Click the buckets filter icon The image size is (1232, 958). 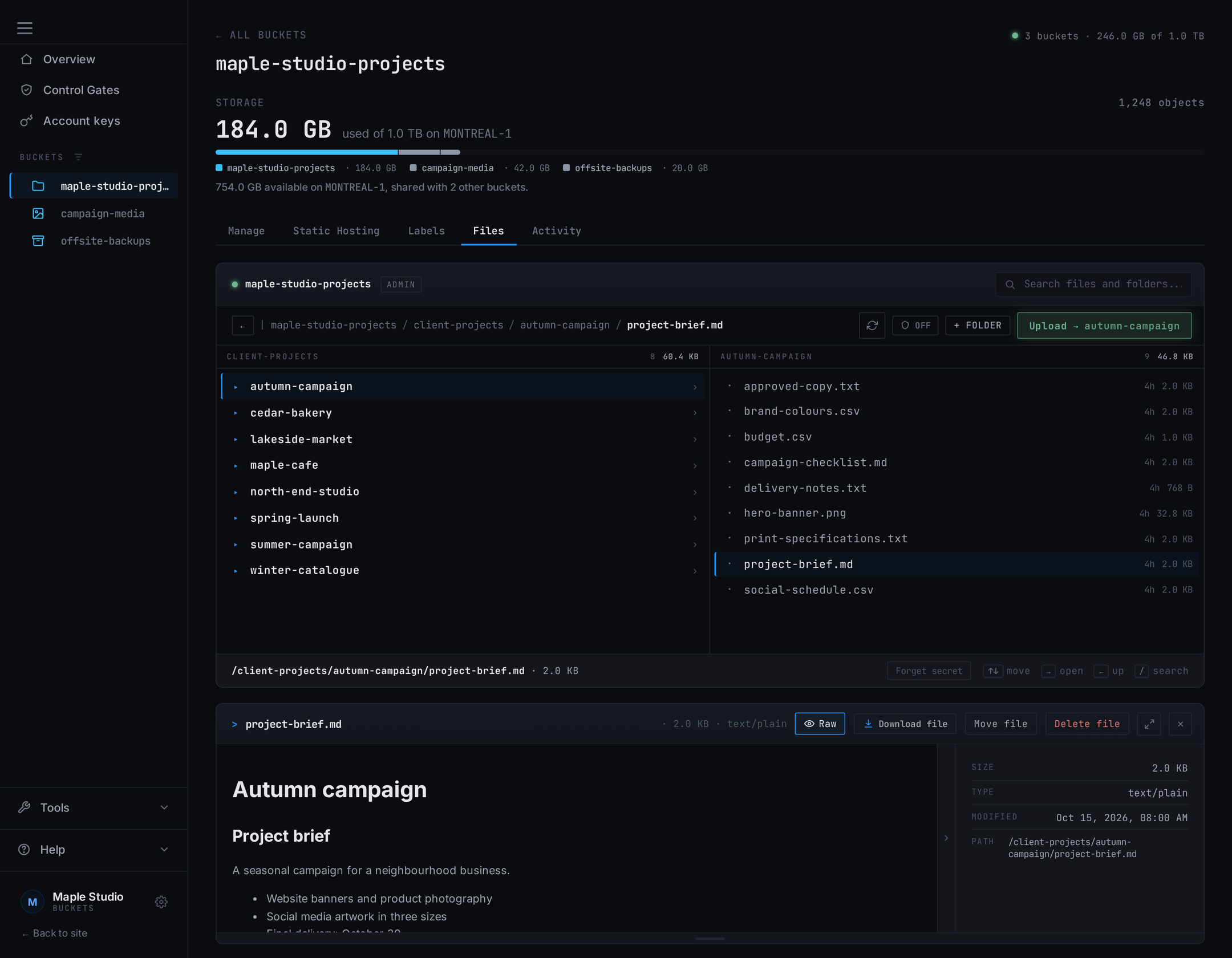point(78,157)
